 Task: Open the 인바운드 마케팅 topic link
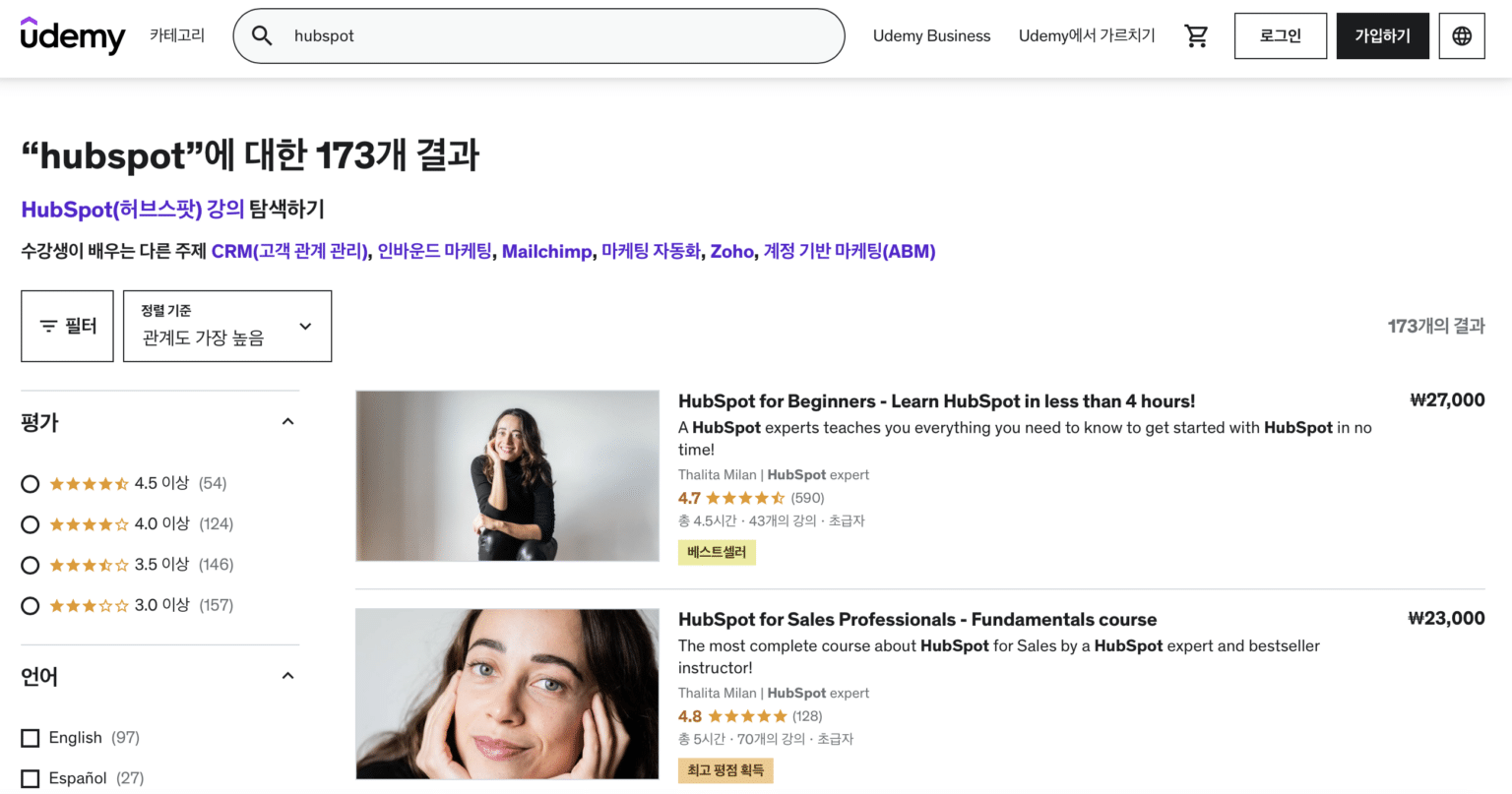pyautogui.click(x=435, y=251)
